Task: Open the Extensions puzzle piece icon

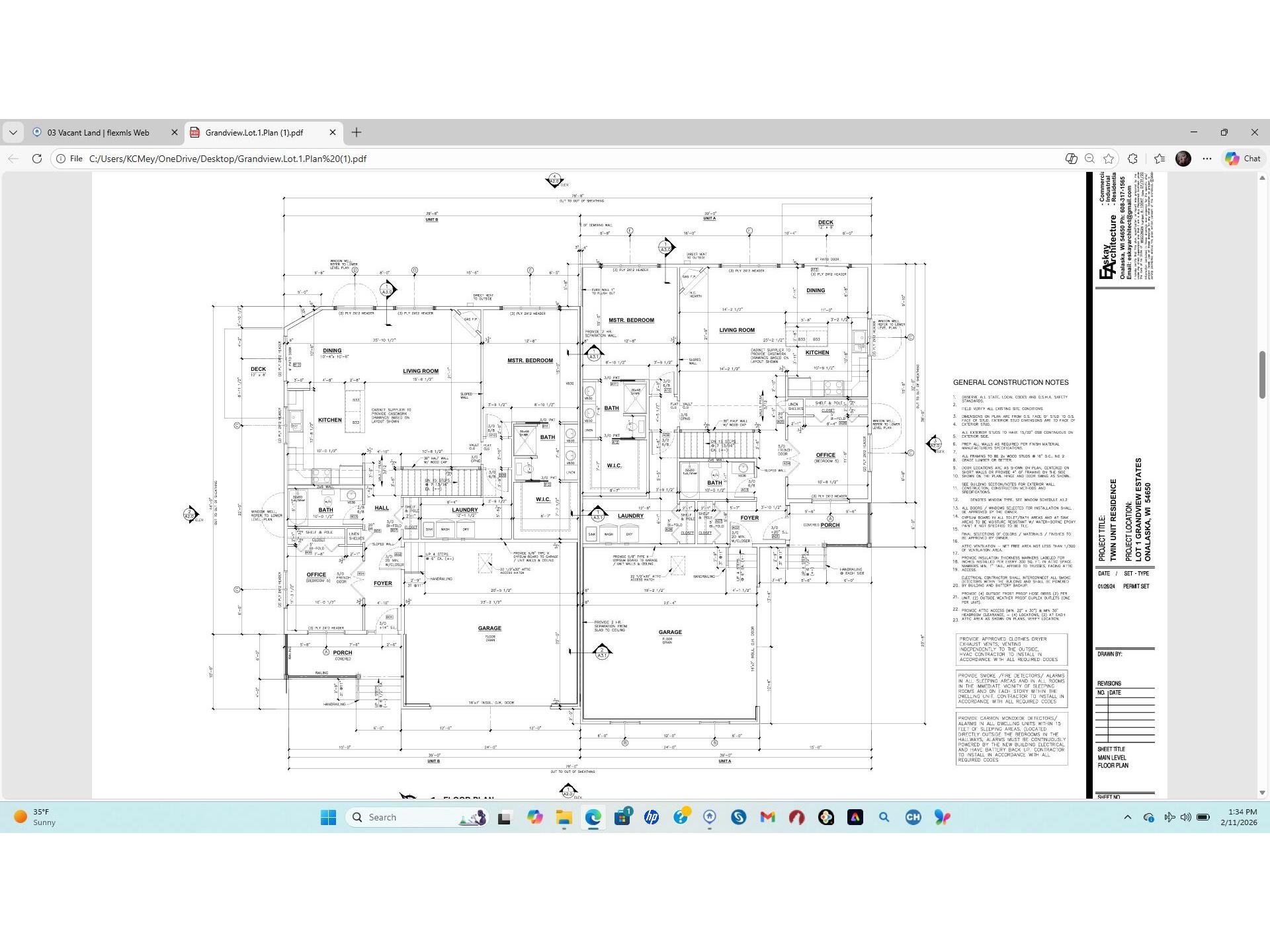Action: coord(1133,159)
